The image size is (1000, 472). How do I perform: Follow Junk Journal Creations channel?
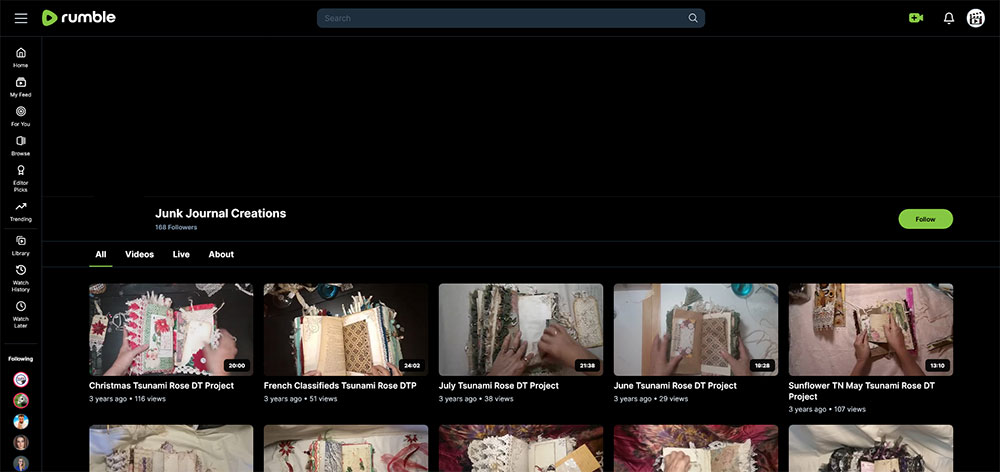925,219
